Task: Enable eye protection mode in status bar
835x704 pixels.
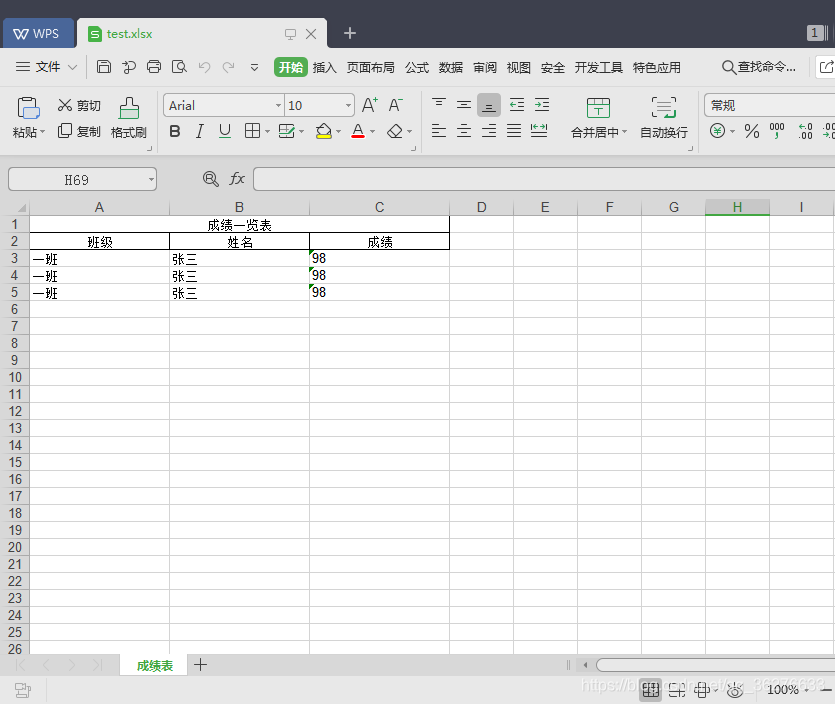Action: pyautogui.click(x=735, y=690)
